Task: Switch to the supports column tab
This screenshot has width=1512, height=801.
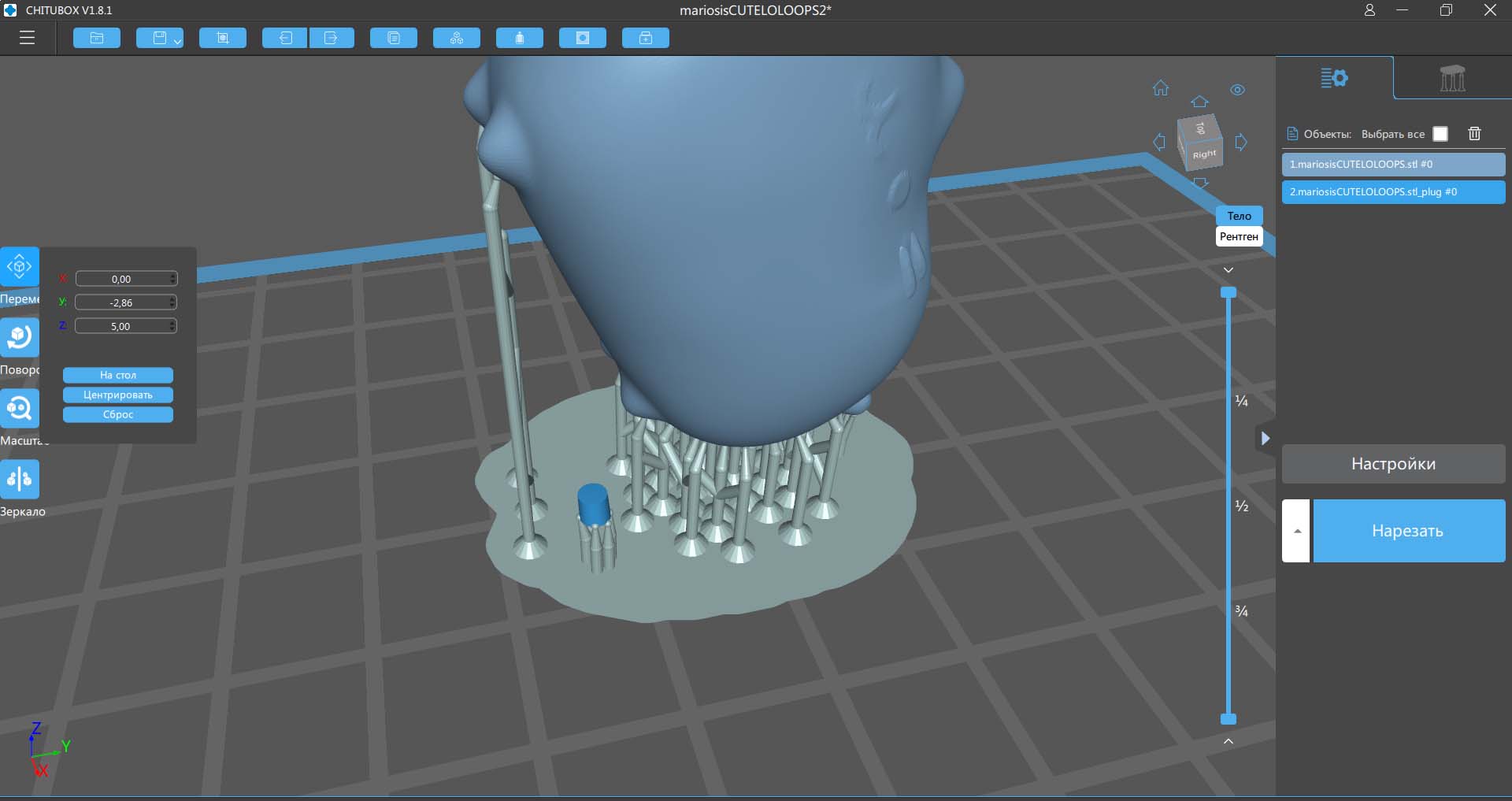Action: coord(1452,78)
